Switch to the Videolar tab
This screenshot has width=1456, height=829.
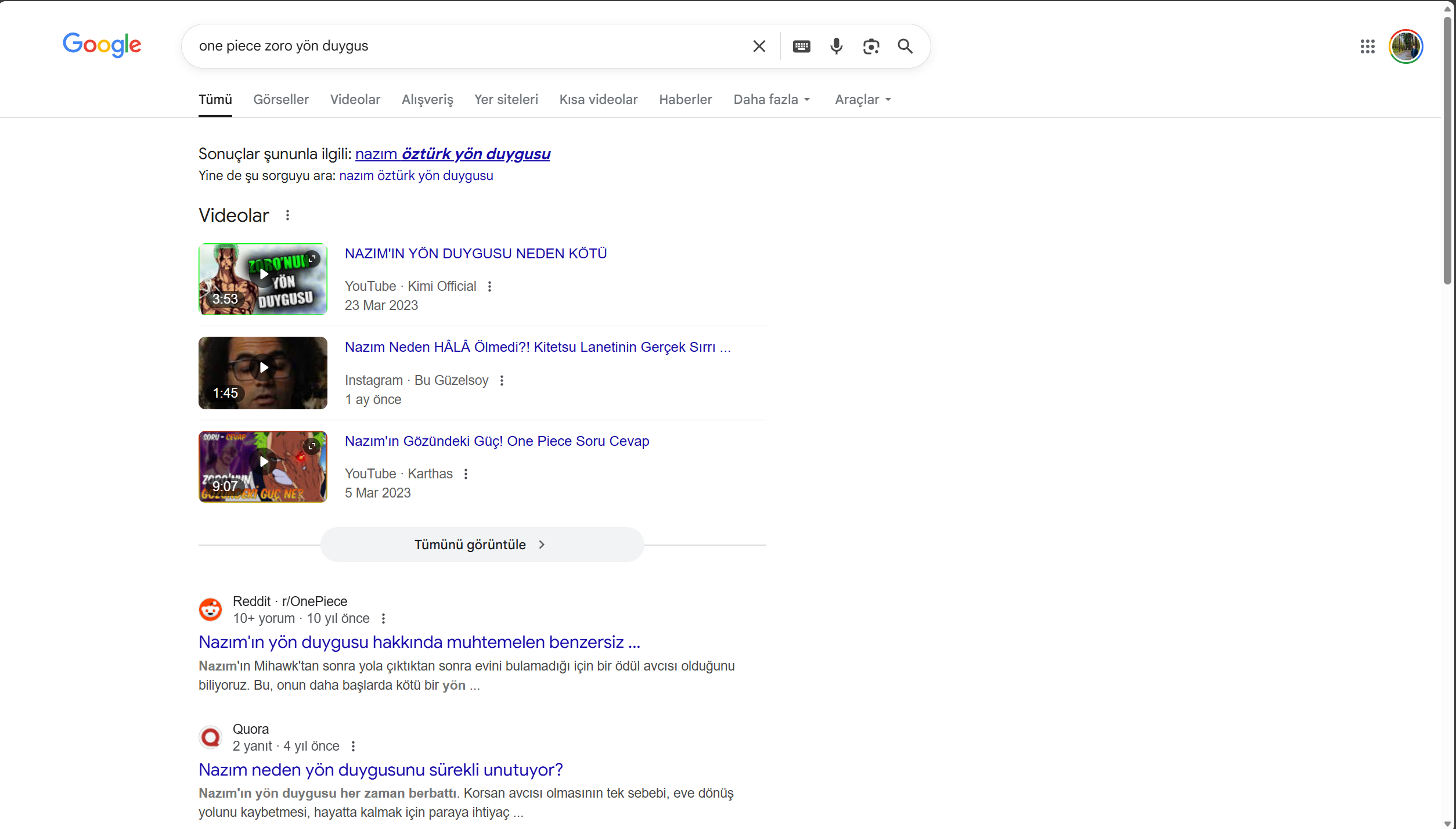point(355,99)
